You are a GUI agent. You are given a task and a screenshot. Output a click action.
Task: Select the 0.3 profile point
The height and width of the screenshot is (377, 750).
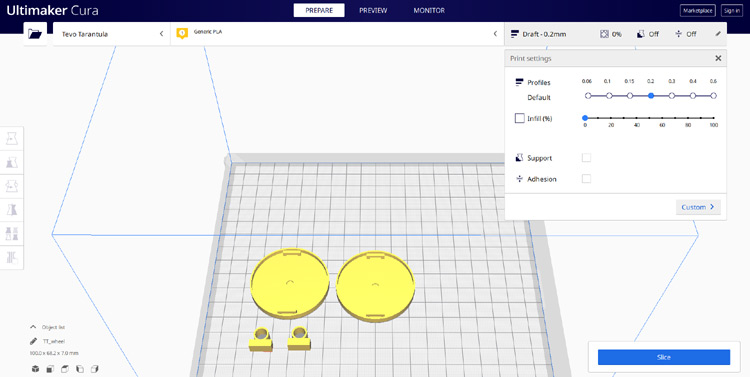coord(672,96)
